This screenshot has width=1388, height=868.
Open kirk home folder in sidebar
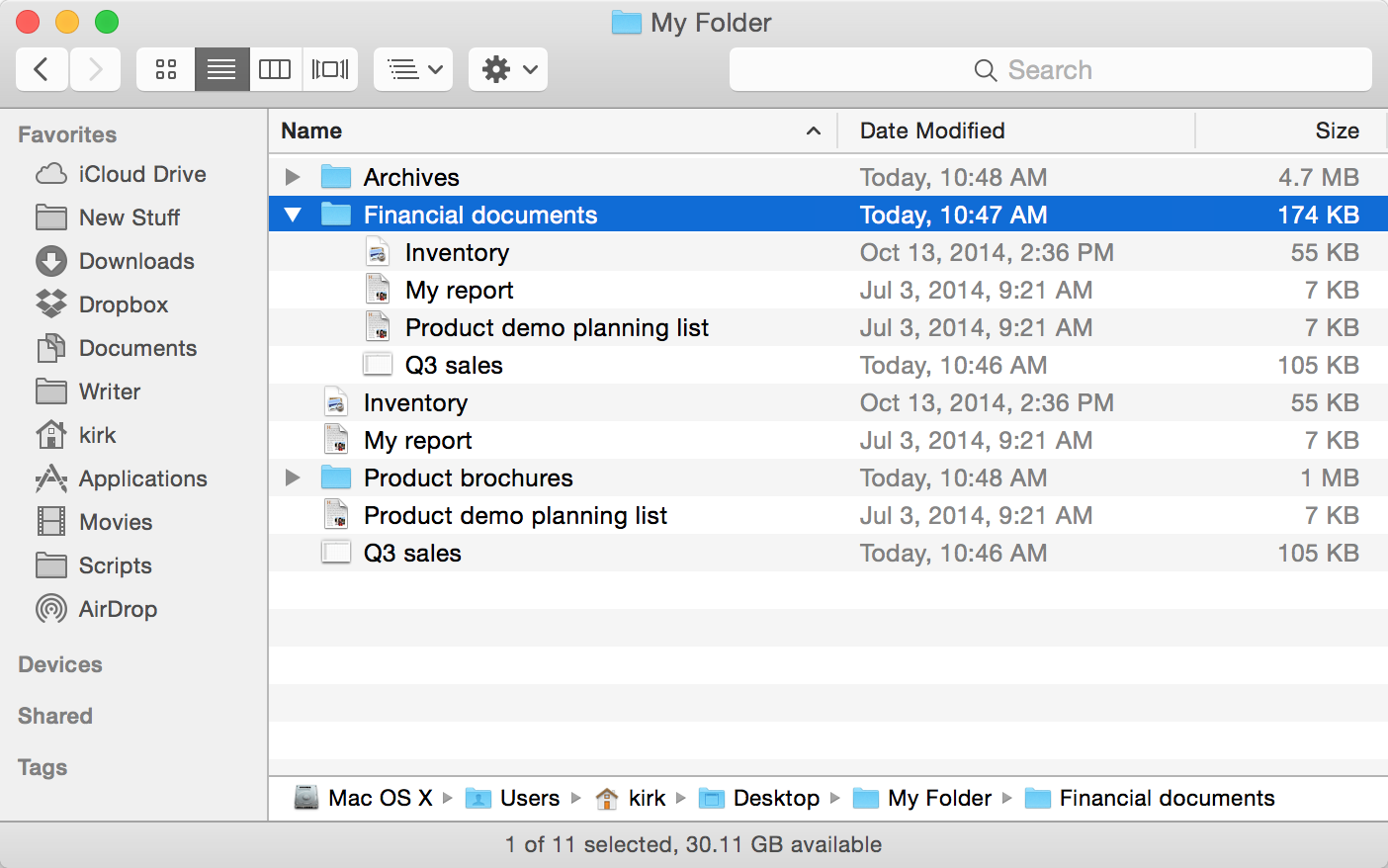click(75, 435)
